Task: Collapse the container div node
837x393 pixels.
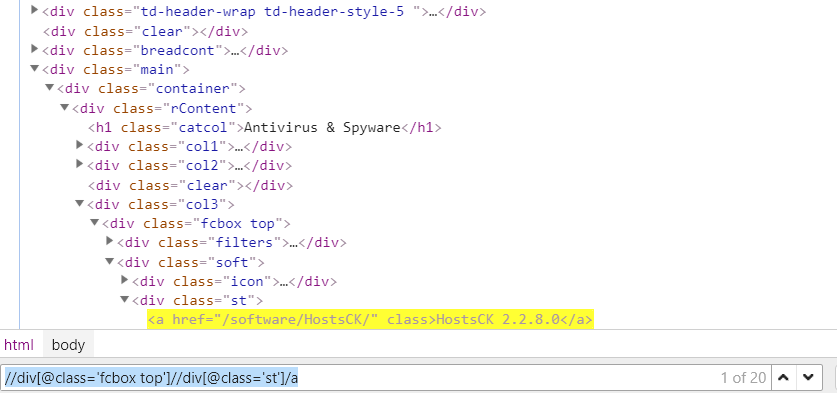Action: click(50, 87)
